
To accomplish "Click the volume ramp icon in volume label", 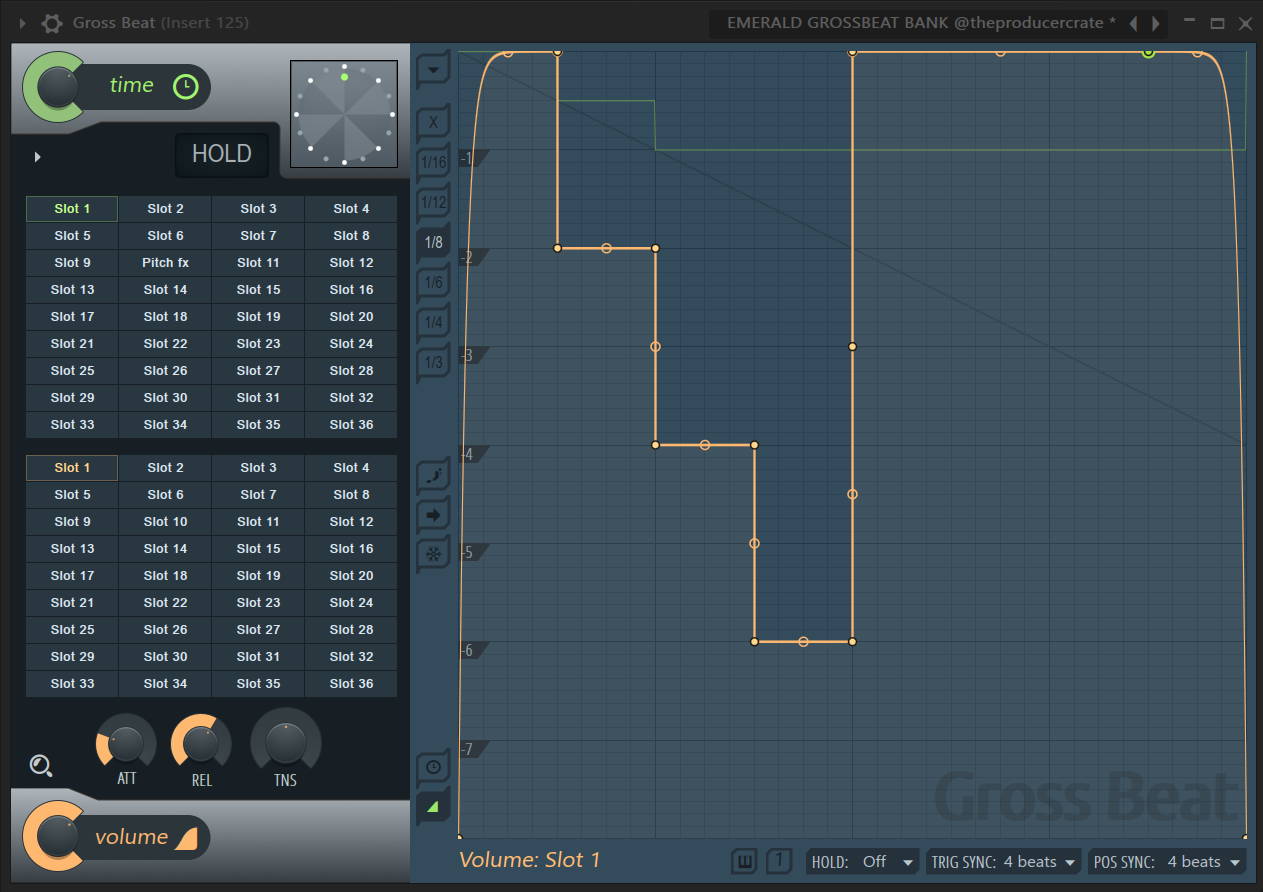I will point(186,838).
